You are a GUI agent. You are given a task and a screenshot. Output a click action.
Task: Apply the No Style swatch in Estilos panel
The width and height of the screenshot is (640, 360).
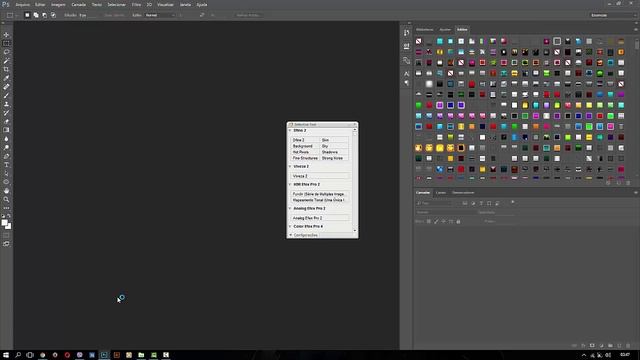tap(418, 41)
